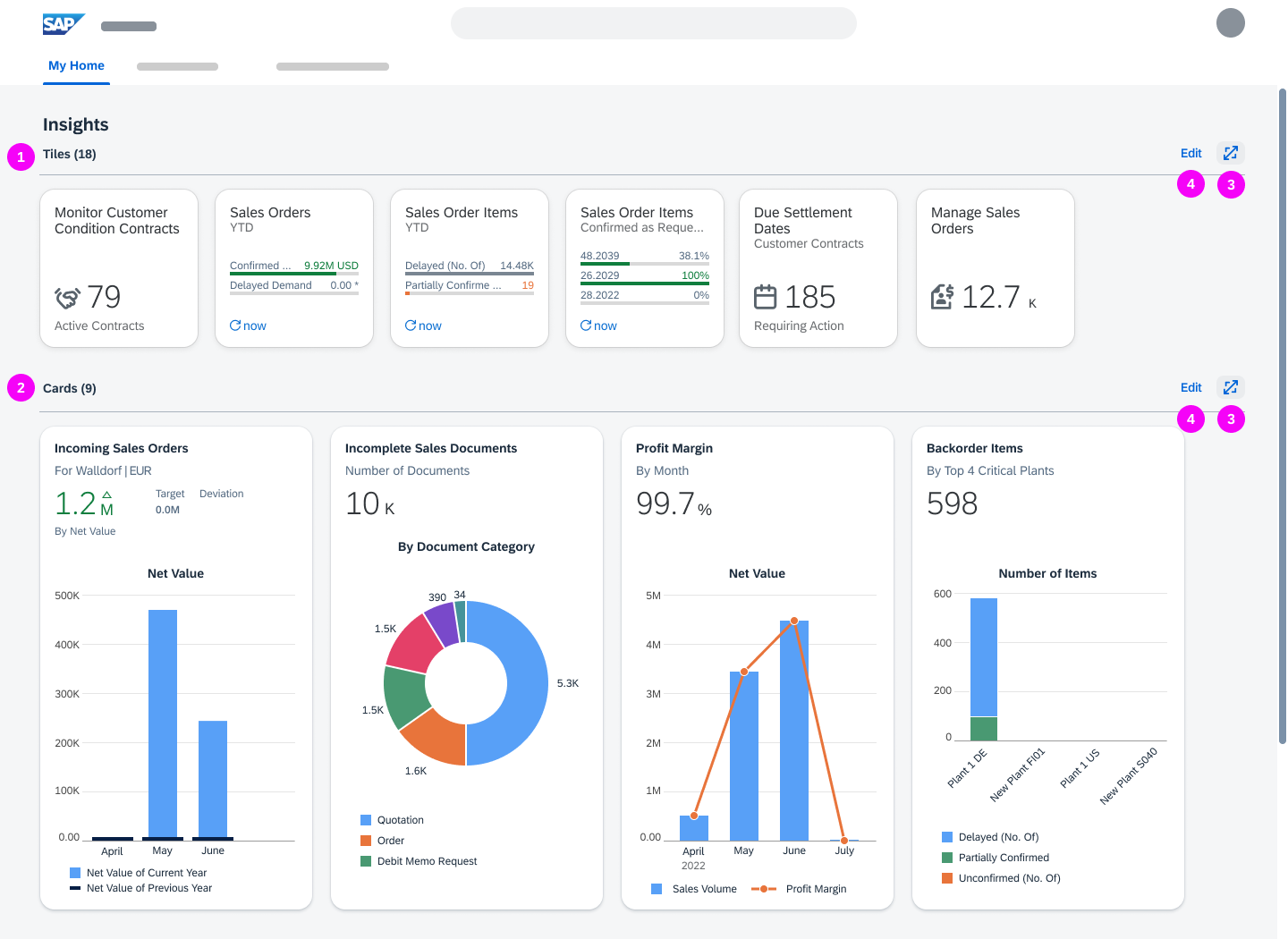Click Edit for the Tiles section
Screen dimensions: 1288x939
tap(1191, 153)
